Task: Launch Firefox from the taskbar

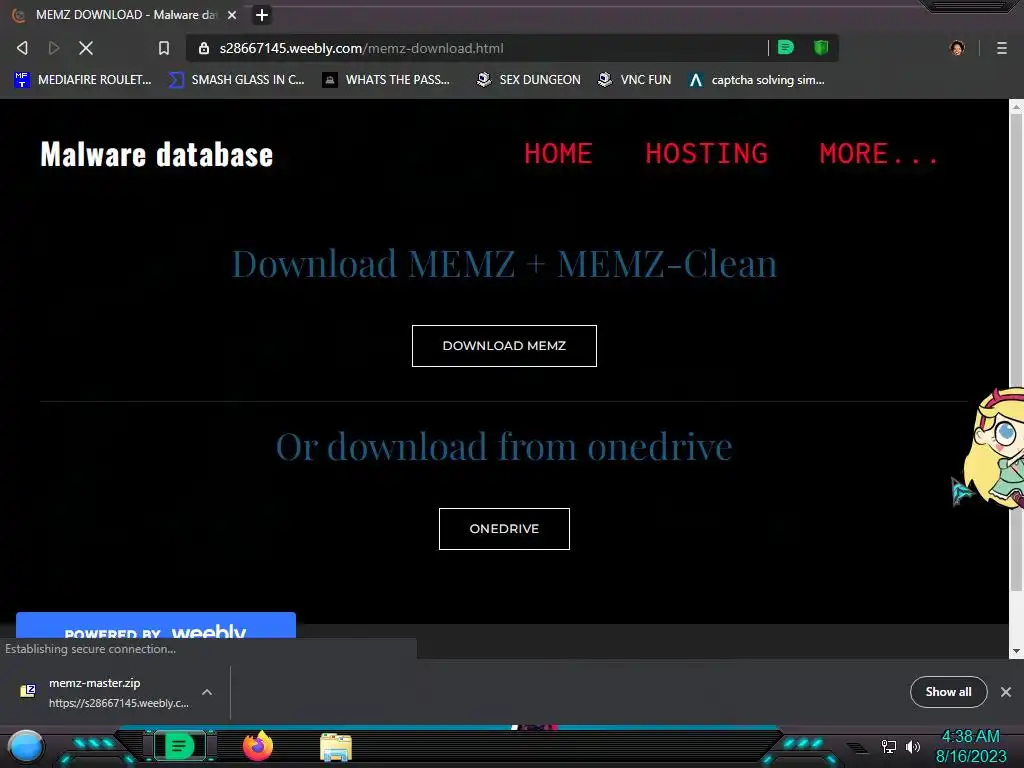Action: [x=257, y=746]
